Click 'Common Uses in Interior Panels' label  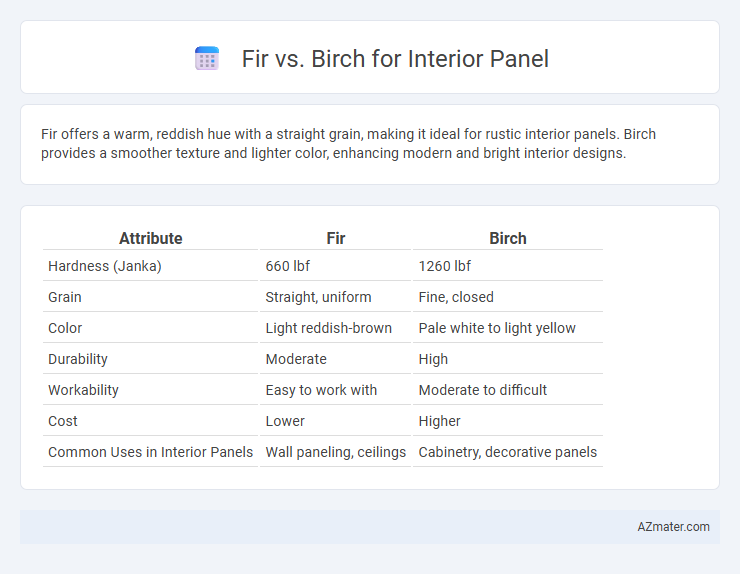pos(151,452)
